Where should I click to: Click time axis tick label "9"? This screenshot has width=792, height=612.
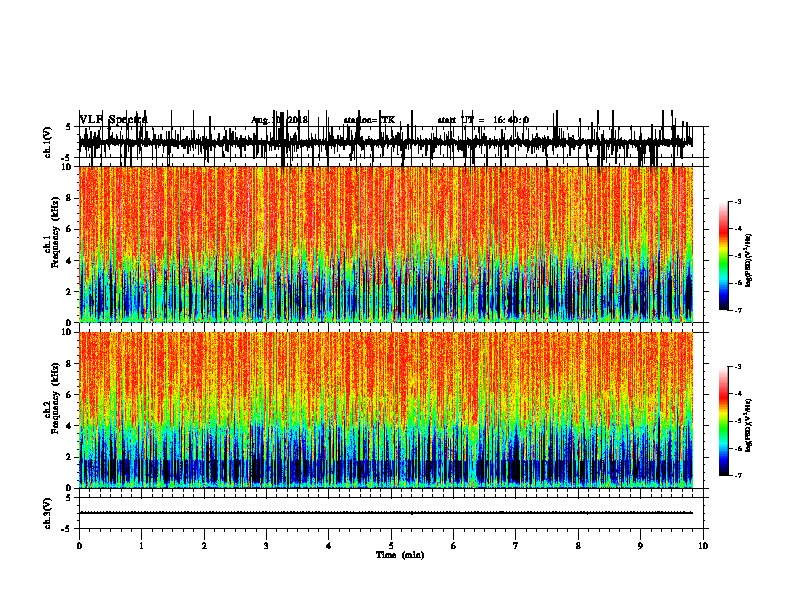point(640,546)
